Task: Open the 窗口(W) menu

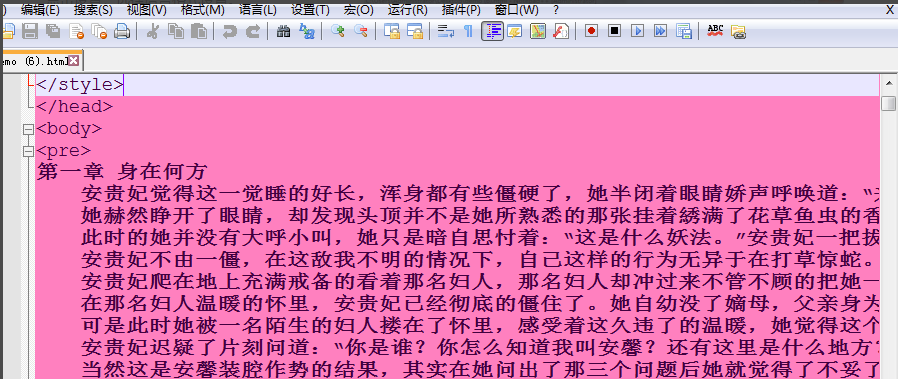Action: (x=517, y=10)
